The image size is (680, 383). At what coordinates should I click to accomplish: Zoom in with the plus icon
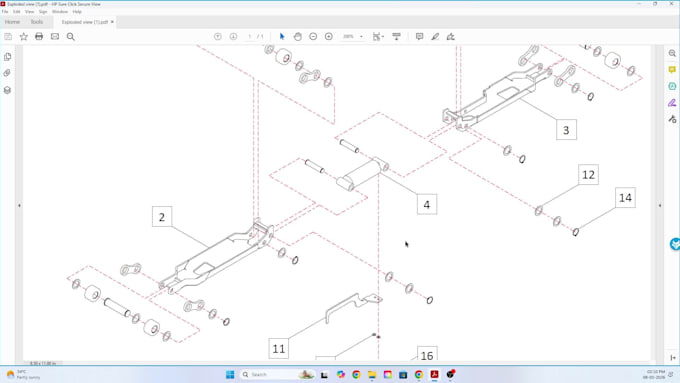[x=329, y=37]
